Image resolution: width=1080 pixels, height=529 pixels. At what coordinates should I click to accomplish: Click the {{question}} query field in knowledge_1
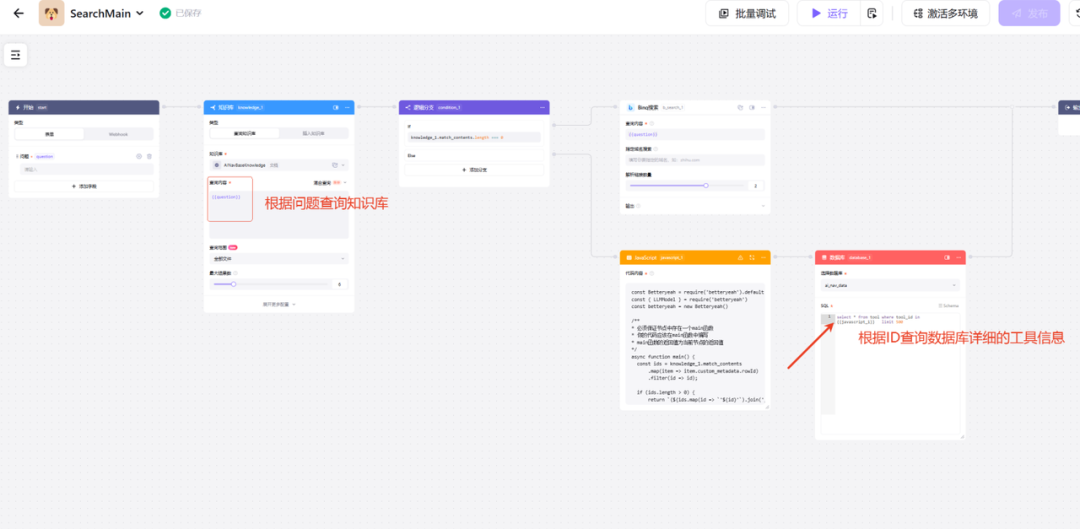point(279,214)
